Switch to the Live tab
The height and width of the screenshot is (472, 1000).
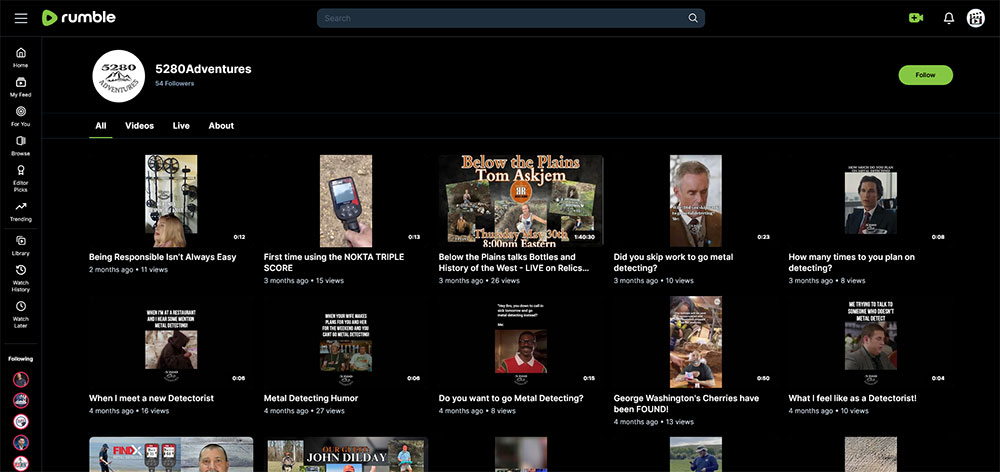point(181,126)
